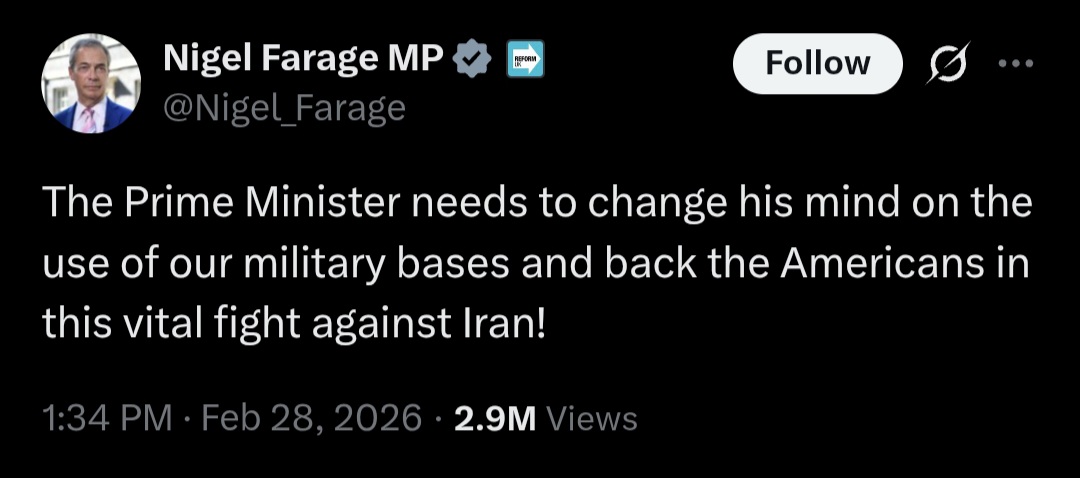The height and width of the screenshot is (478, 1080).
Task: Open Nigel Farage's profile picture
Action: (91, 83)
